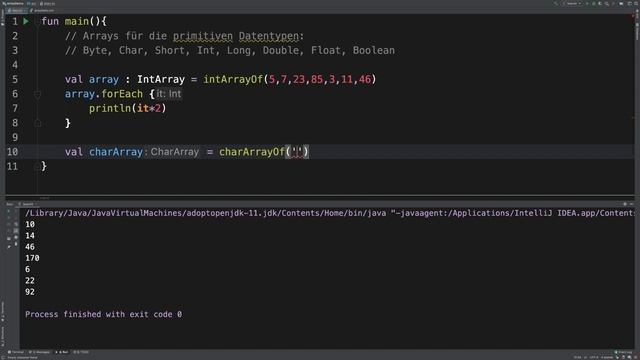
Task: Open the Event Log in status bar
Action: pos(623,352)
